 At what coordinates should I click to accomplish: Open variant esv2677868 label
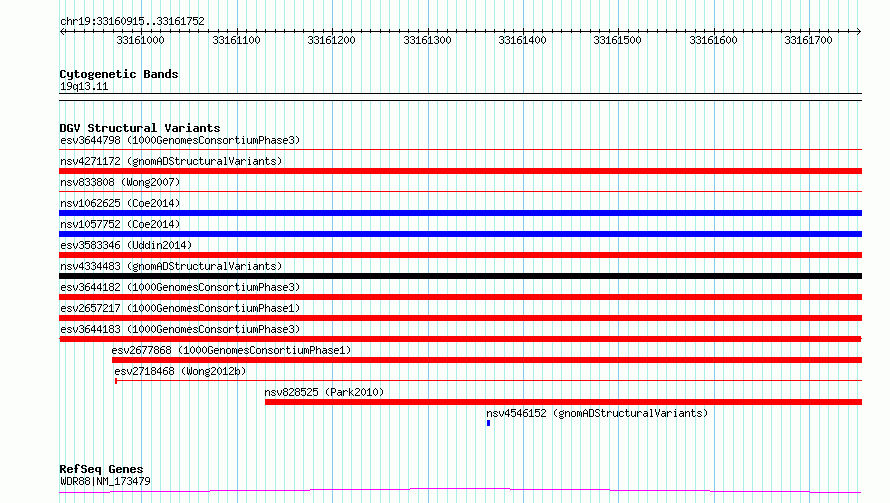[x=231, y=350]
